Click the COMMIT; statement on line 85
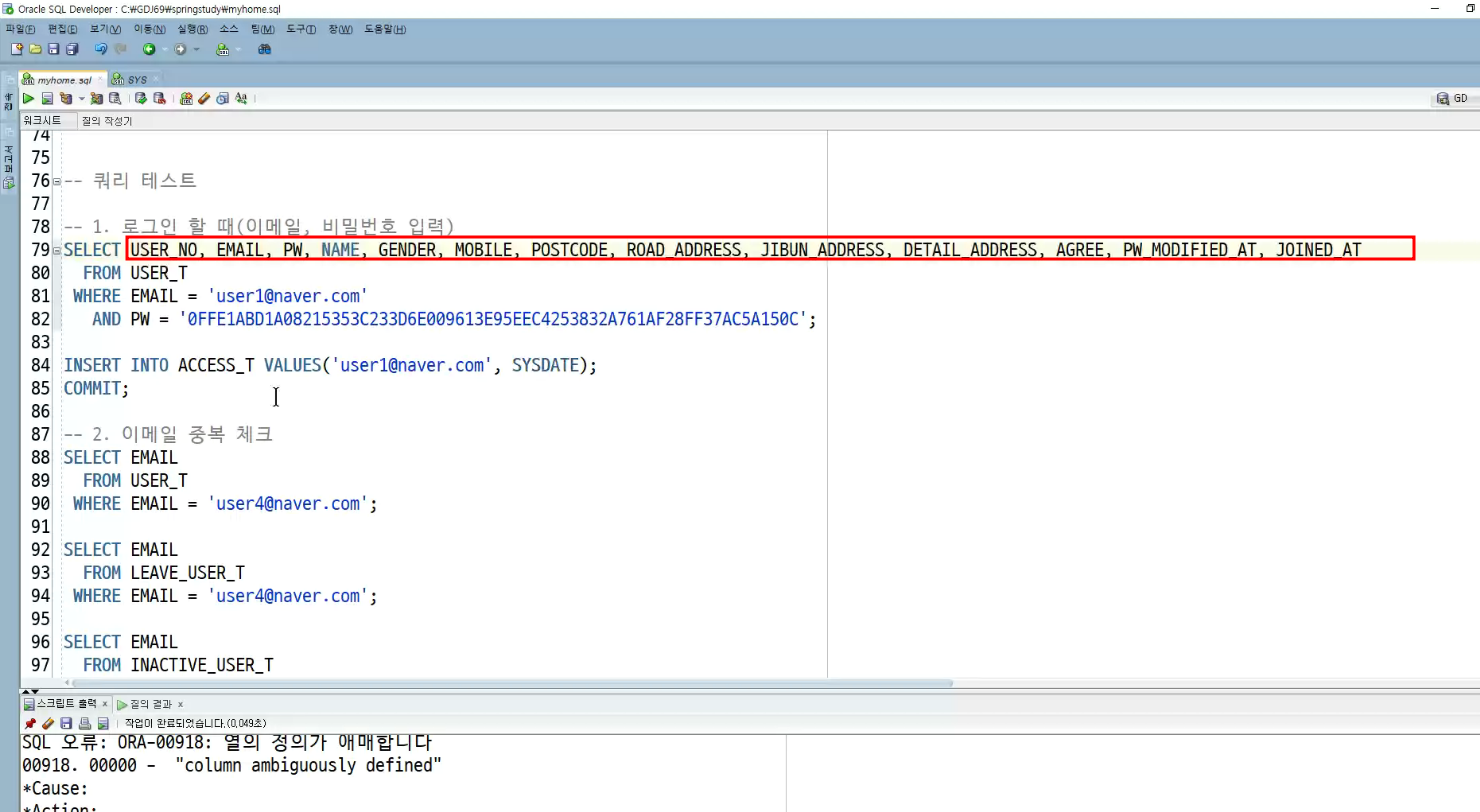This screenshot has height=812, width=1480. click(x=97, y=388)
